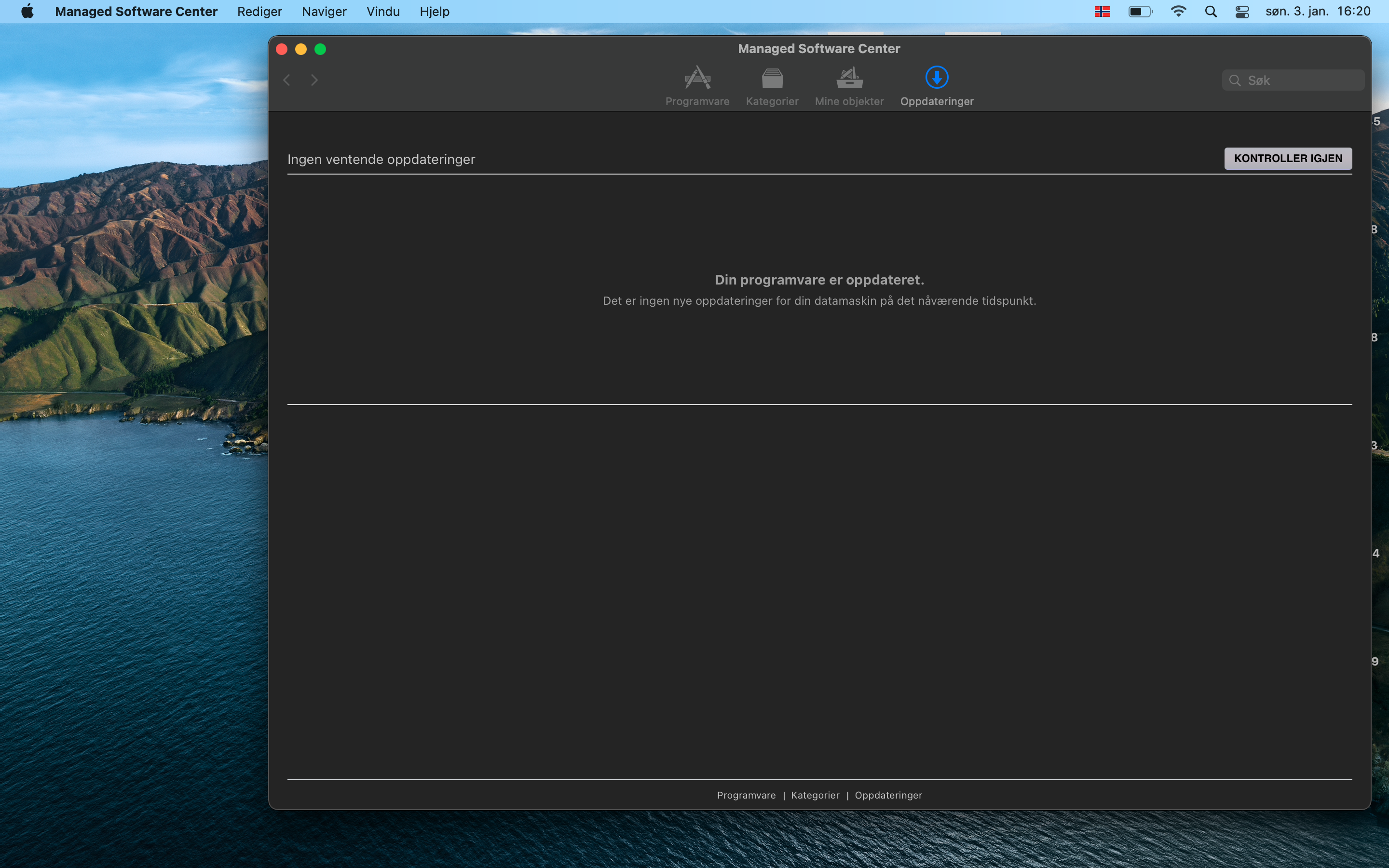The height and width of the screenshot is (868, 1389).
Task: Open Spotlight search in menu bar
Action: tap(1211, 12)
